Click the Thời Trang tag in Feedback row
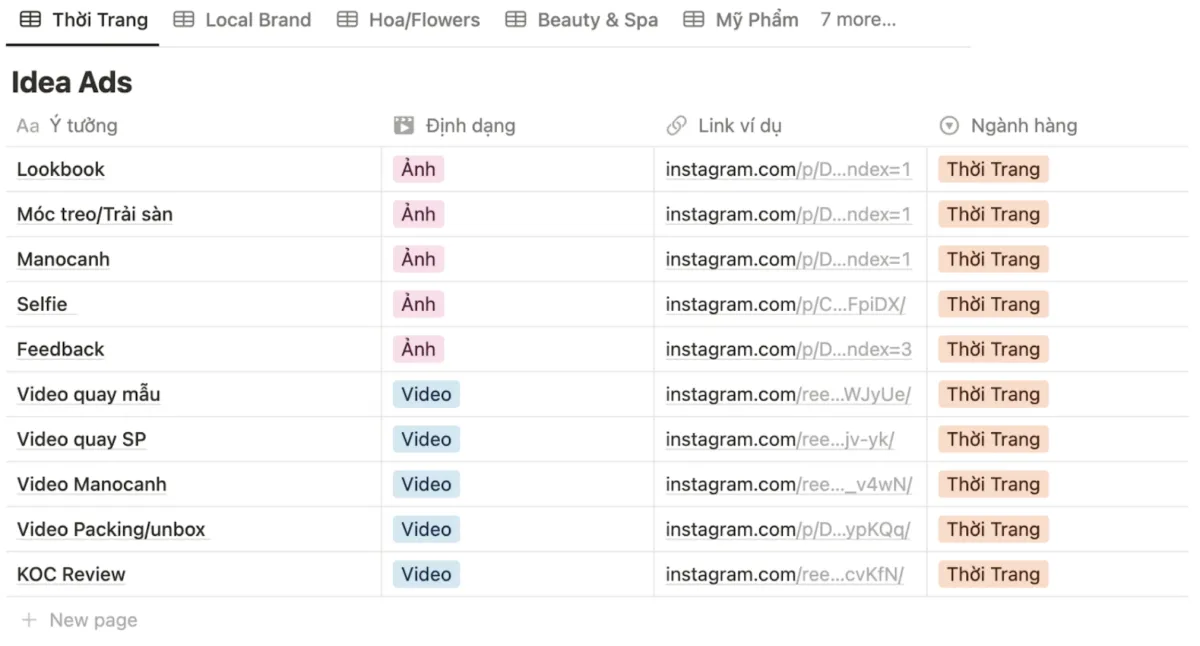1200x646 pixels. coord(993,349)
